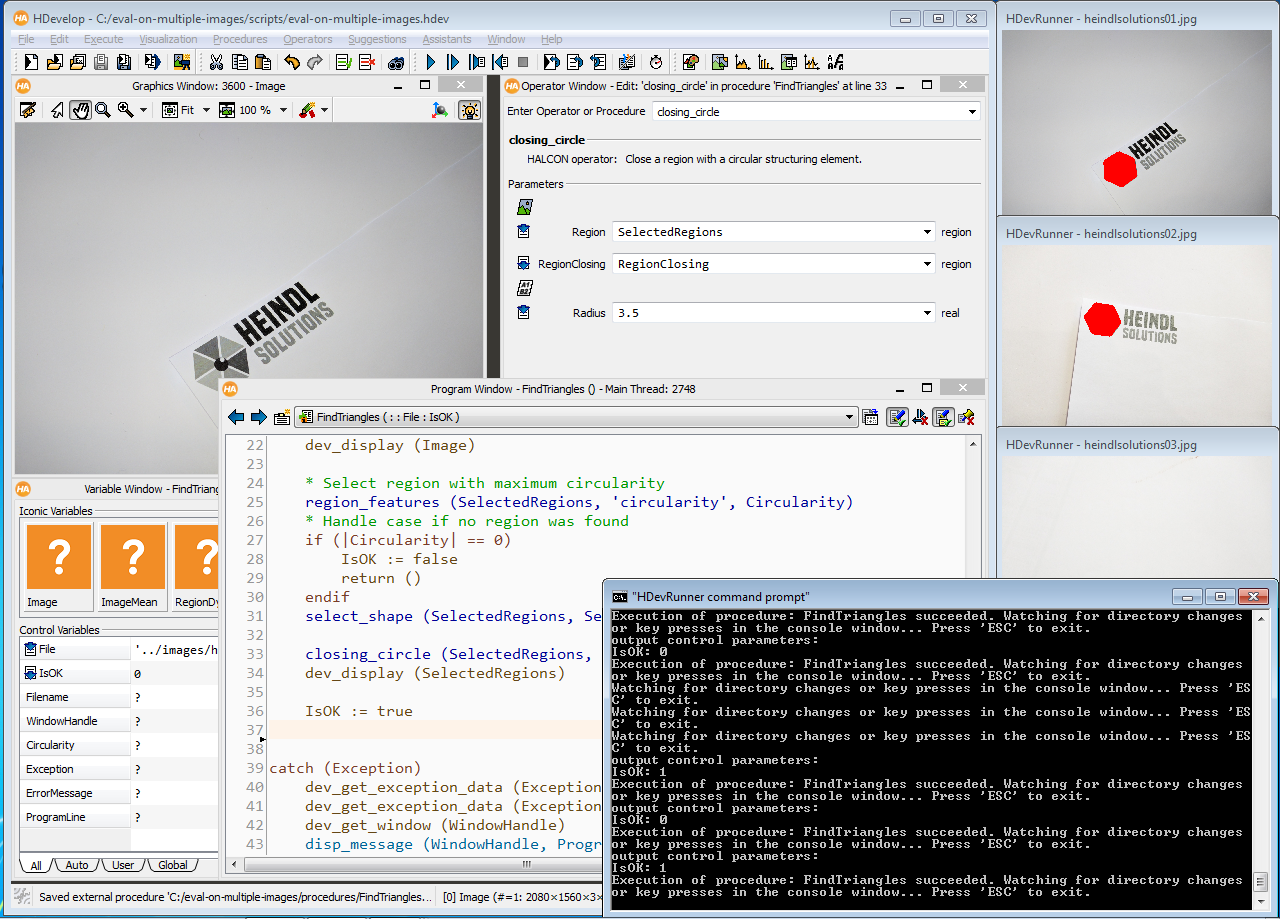Viewport: 1280px width, 919px height.
Task: Expand the FindTriangles procedure dropdown
Action: click(850, 417)
